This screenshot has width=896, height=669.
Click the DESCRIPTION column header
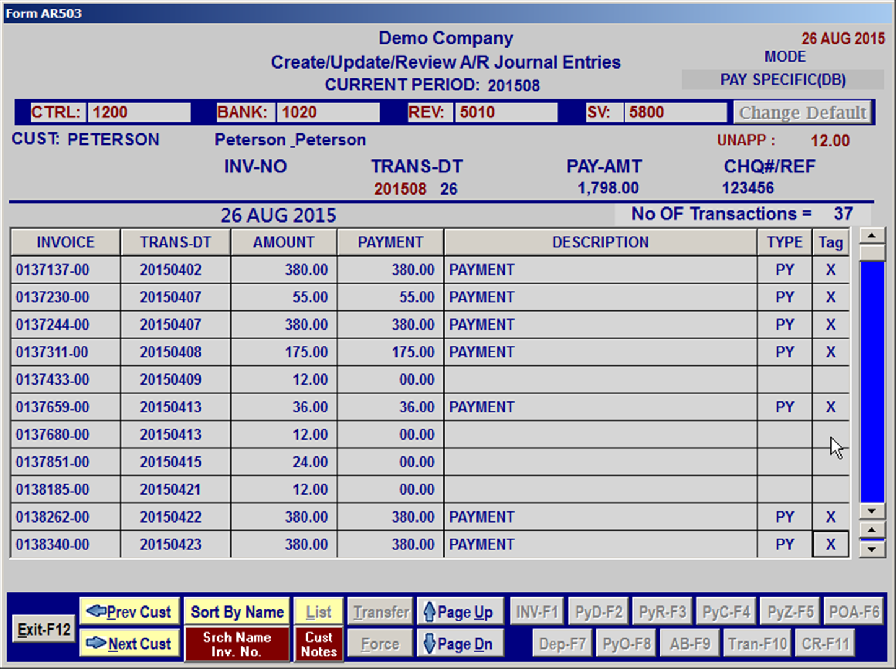[x=600, y=242]
